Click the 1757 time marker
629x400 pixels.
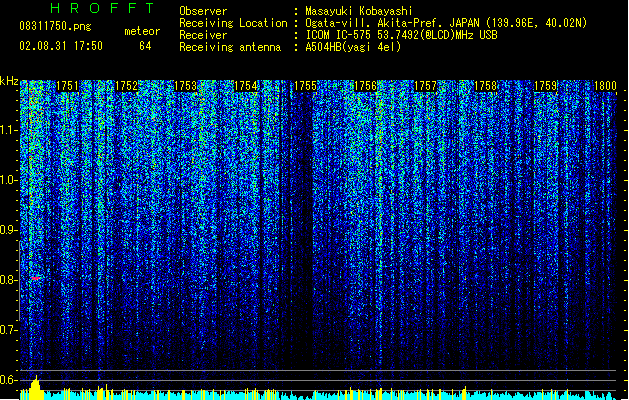coord(425,86)
